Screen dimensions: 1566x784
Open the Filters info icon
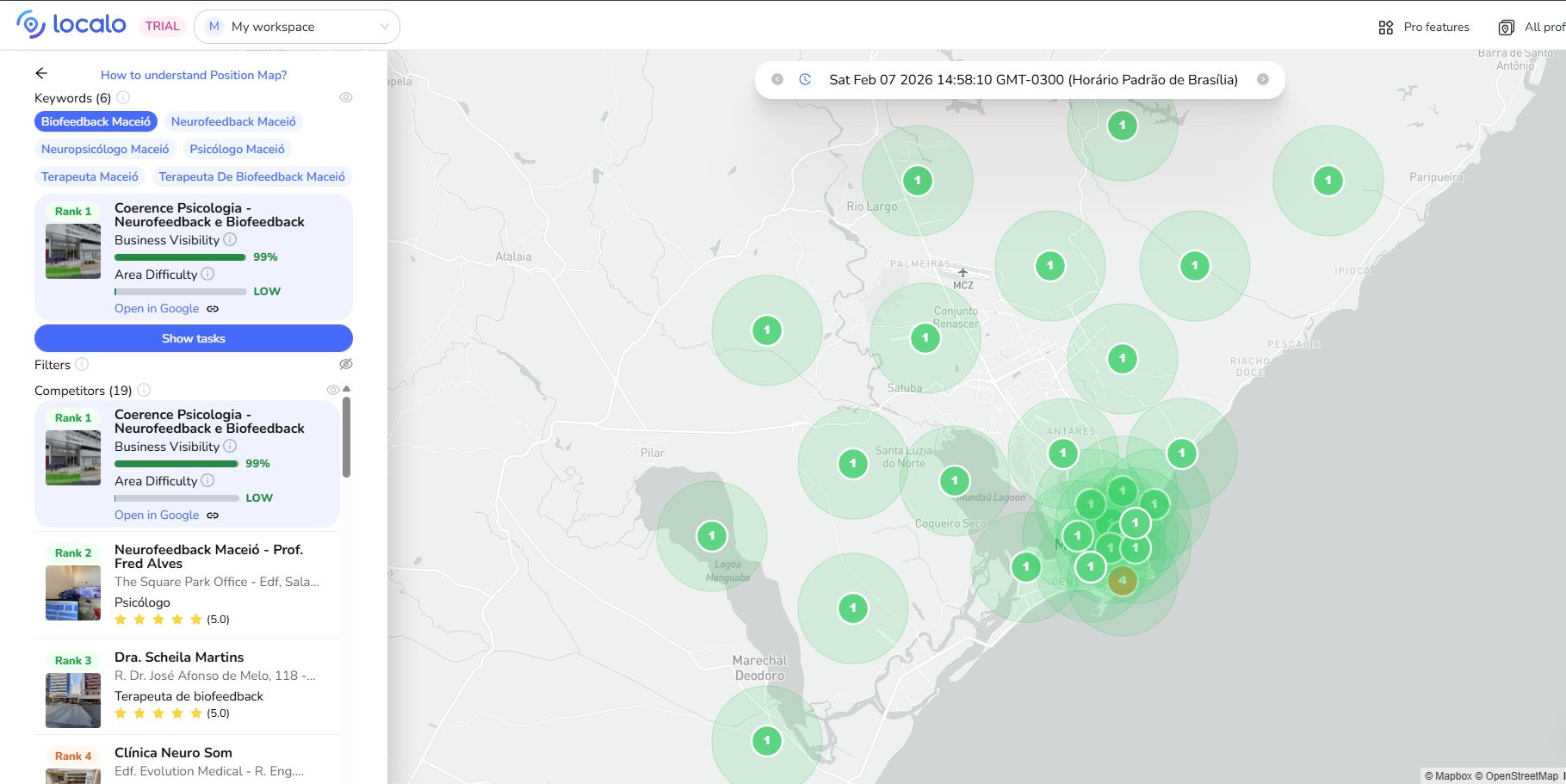[82, 364]
